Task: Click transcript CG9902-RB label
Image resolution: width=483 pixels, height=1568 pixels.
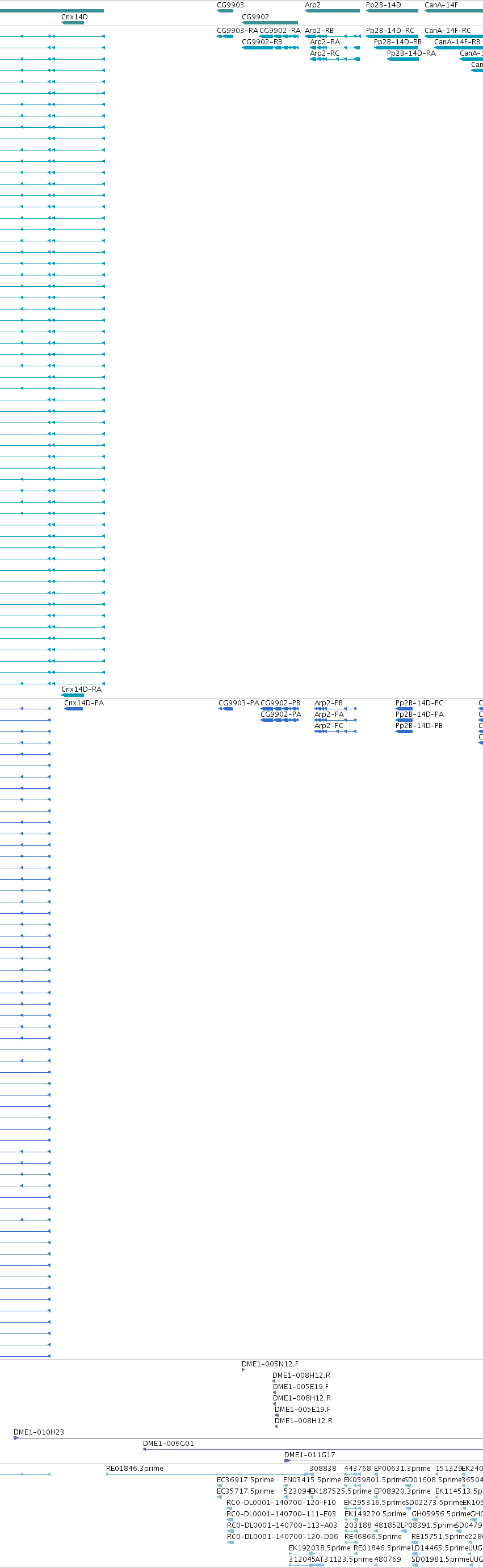Action: [262, 42]
